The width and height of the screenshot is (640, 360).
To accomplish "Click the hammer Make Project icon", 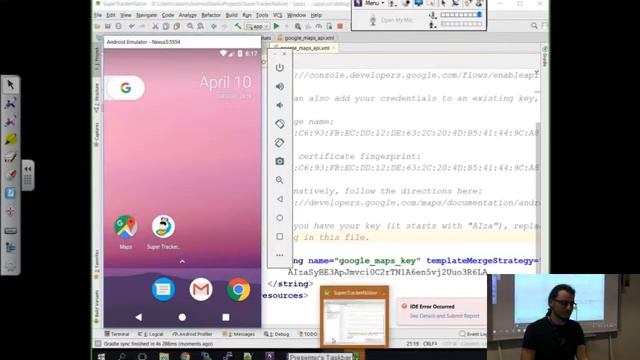I will pyautogui.click(x=238, y=26).
